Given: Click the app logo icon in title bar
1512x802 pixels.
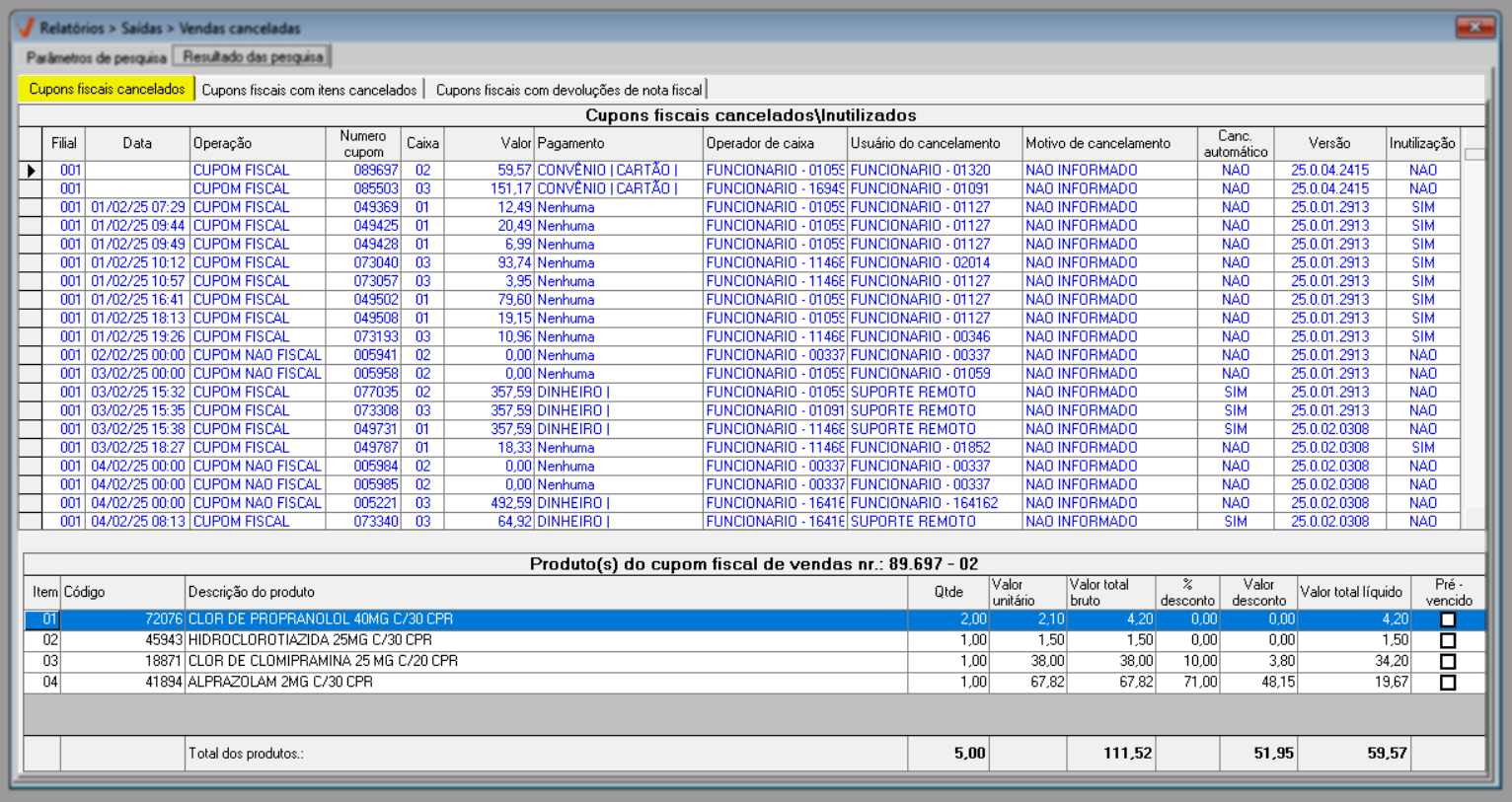Looking at the screenshot, I should pyautogui.click(x=26, y=28).
